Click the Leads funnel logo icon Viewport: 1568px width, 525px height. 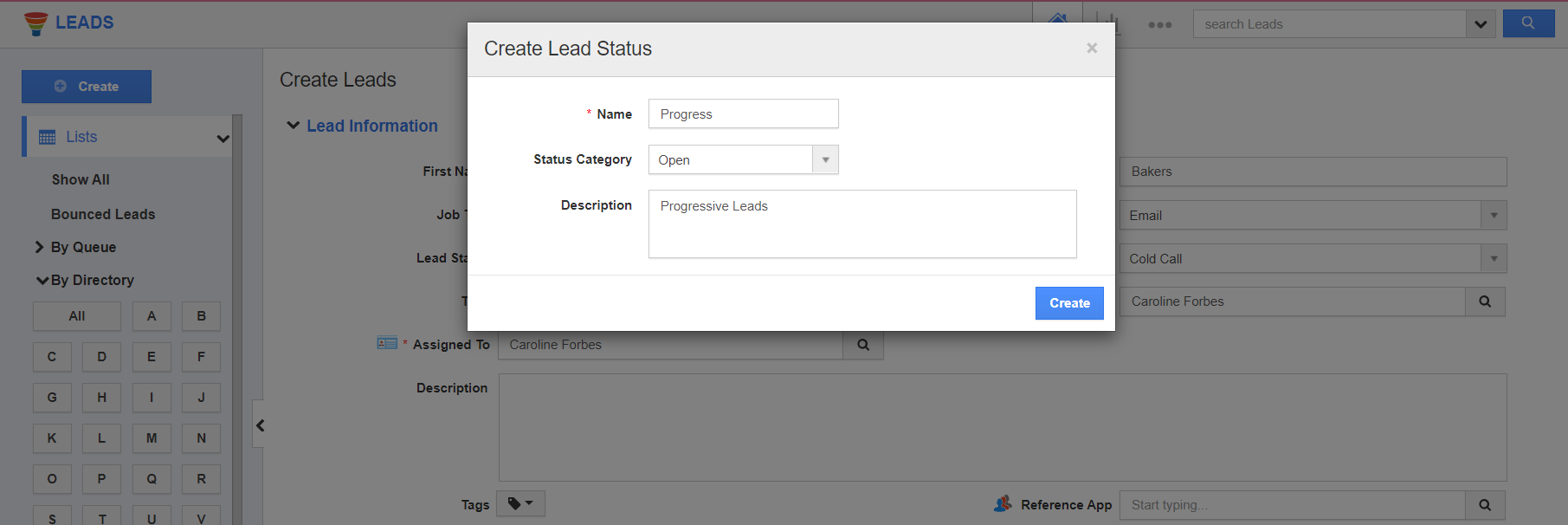(35, 23)
